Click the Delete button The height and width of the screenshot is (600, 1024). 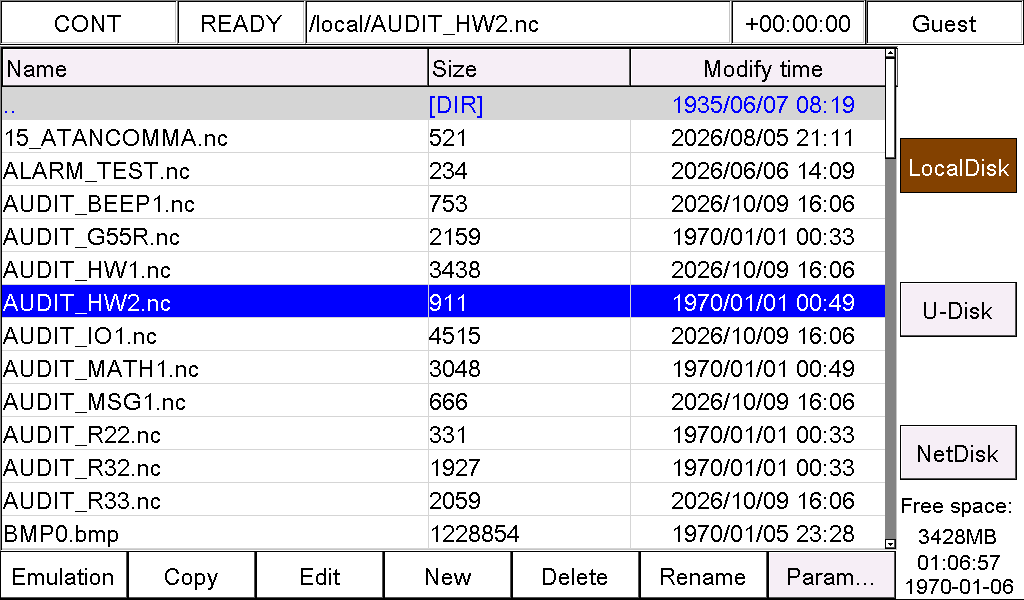[575, 576]
